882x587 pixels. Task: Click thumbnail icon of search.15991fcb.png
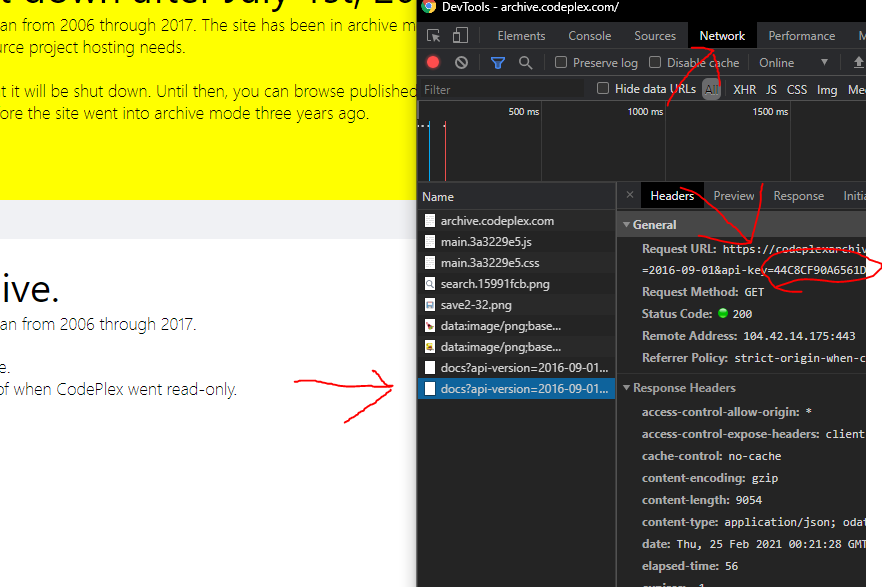(x=430, y=284)
